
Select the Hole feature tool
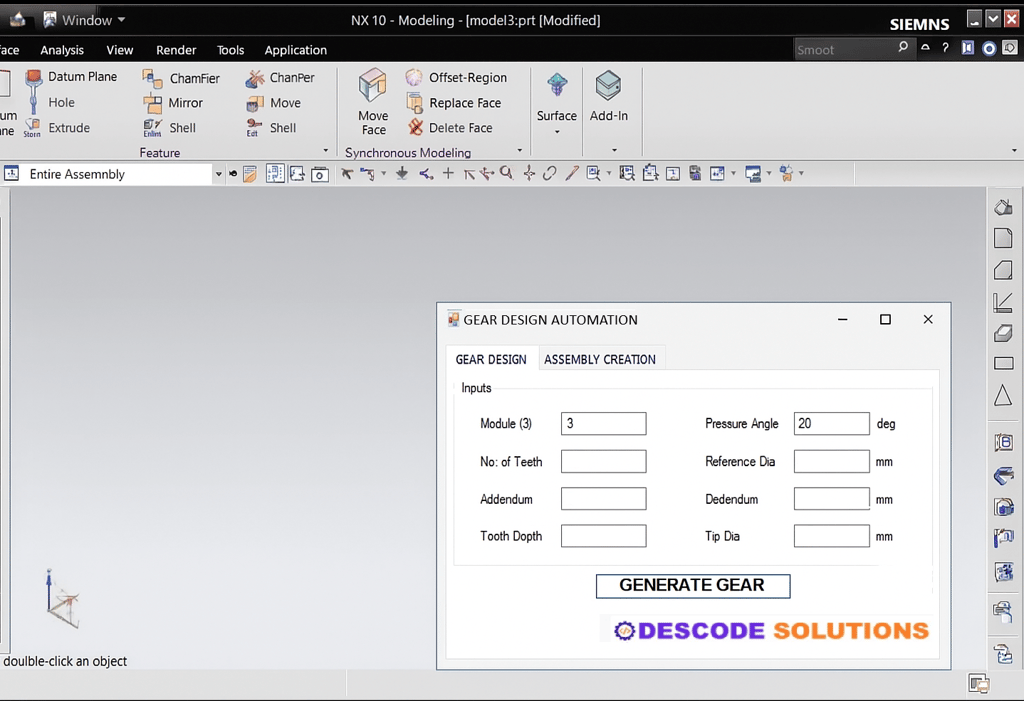pos(61,103)
